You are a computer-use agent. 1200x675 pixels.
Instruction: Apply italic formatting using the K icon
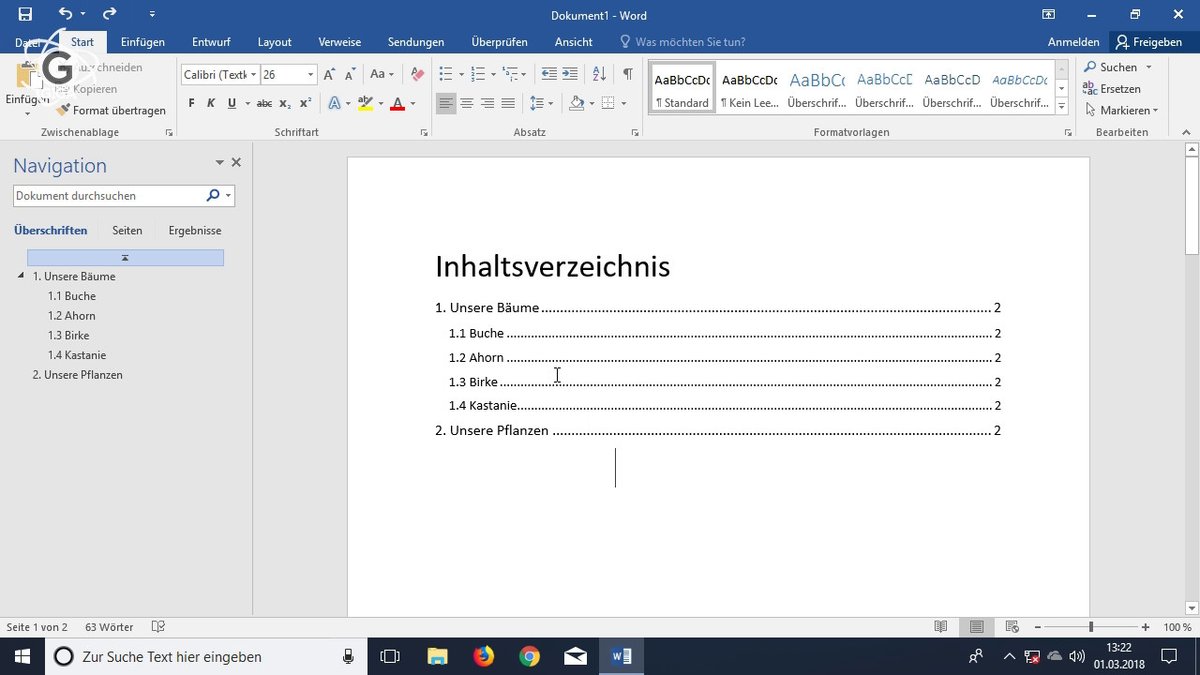pos(210,102)
